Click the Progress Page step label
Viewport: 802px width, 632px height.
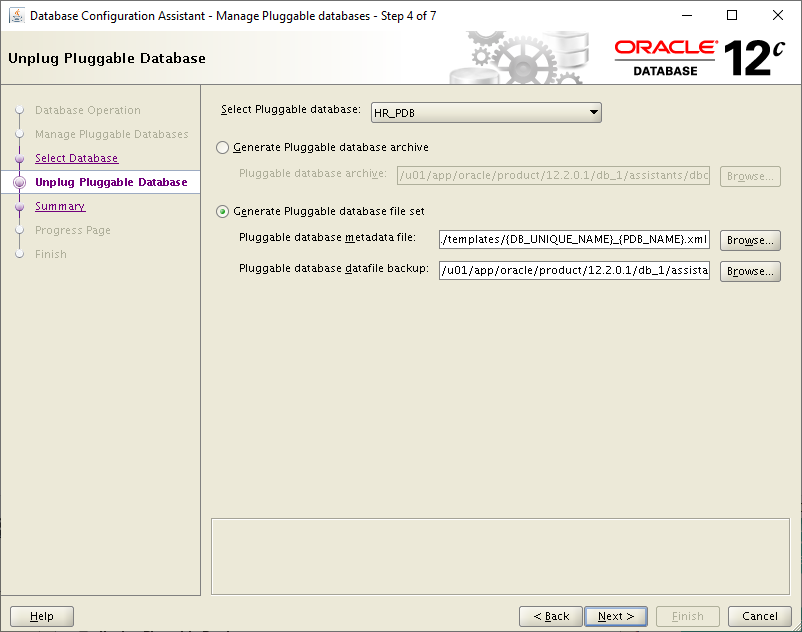tap(73, 230)
